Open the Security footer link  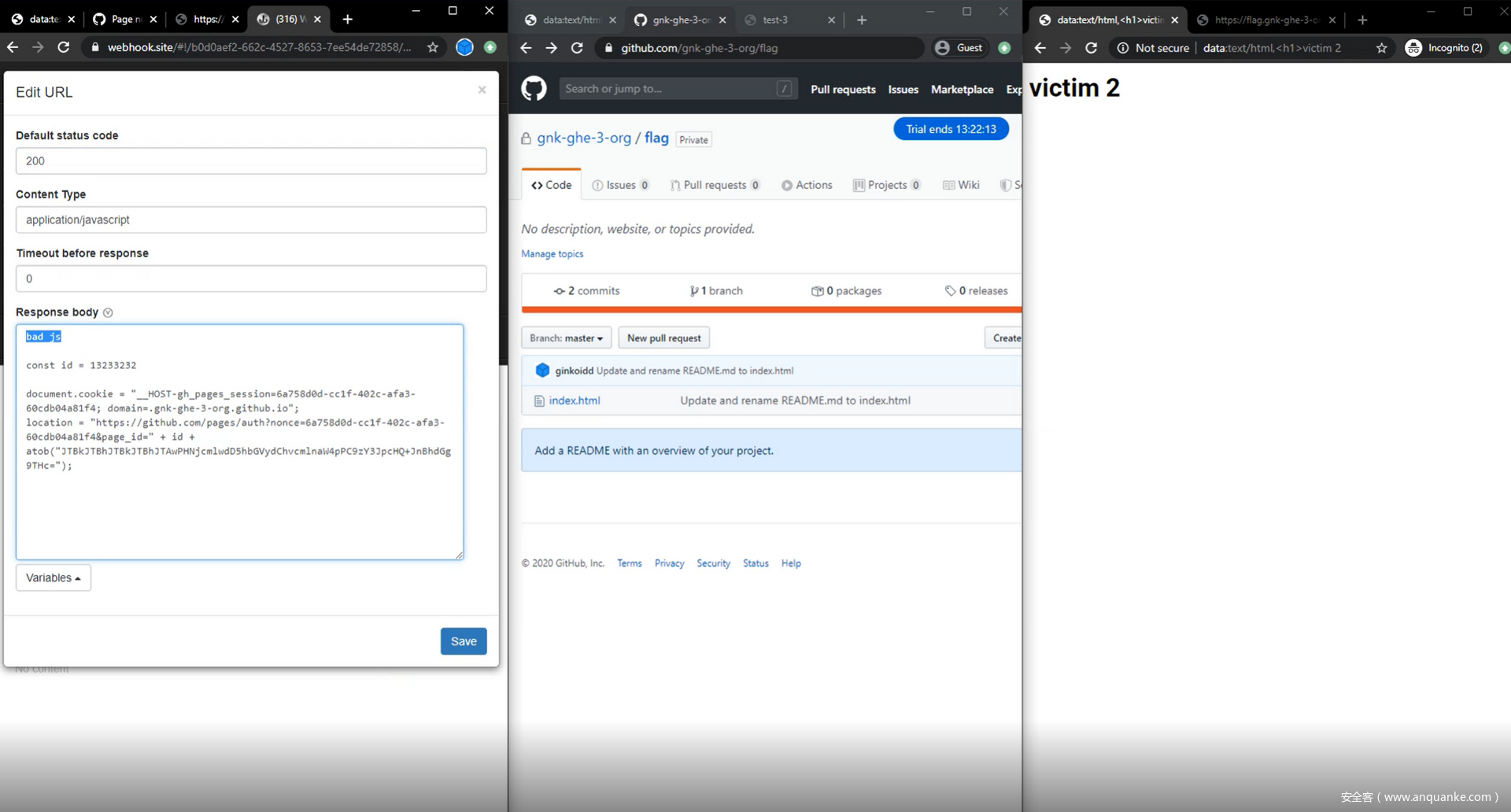point(713,563)
